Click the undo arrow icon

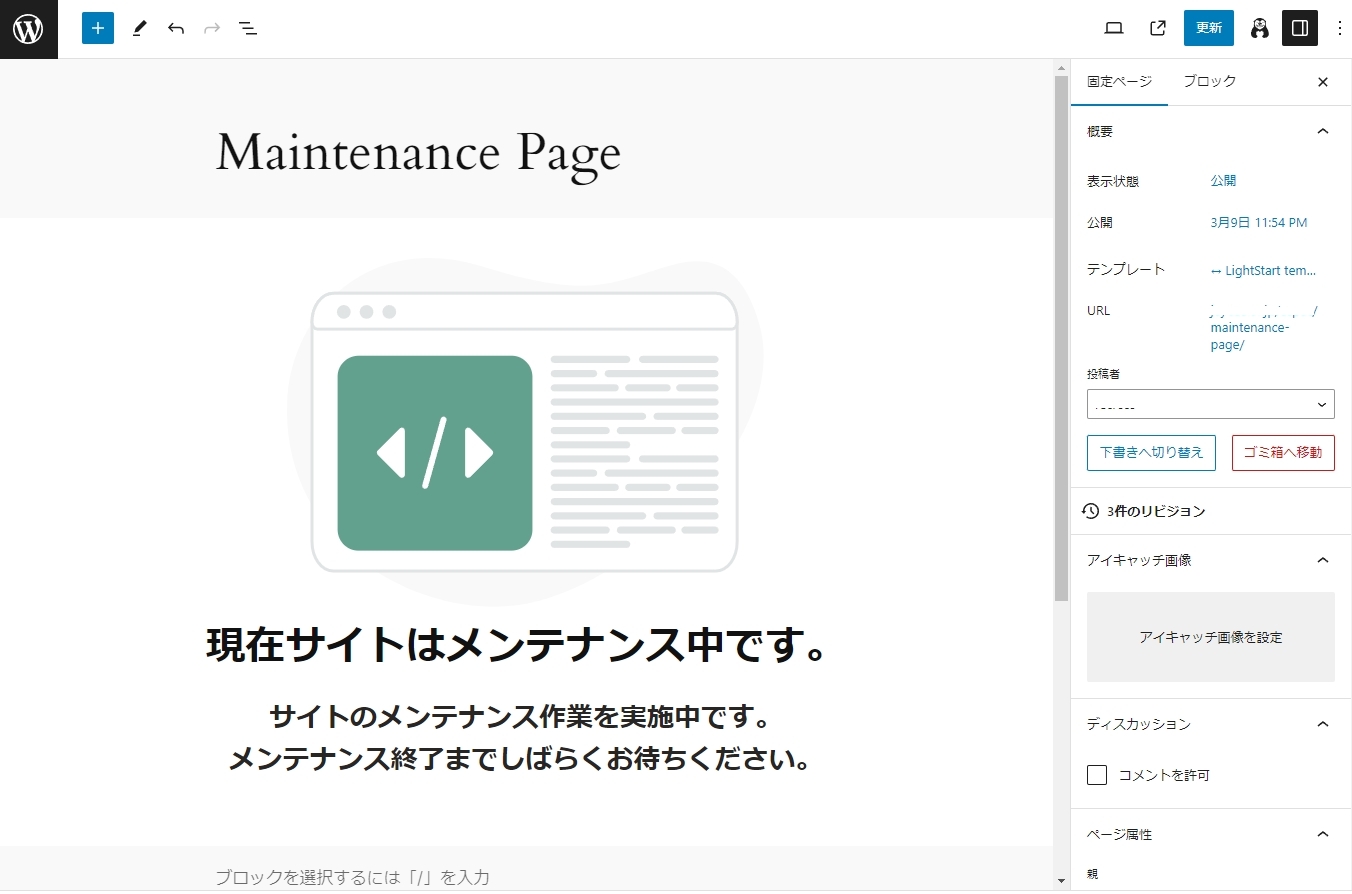click(176, 28)
